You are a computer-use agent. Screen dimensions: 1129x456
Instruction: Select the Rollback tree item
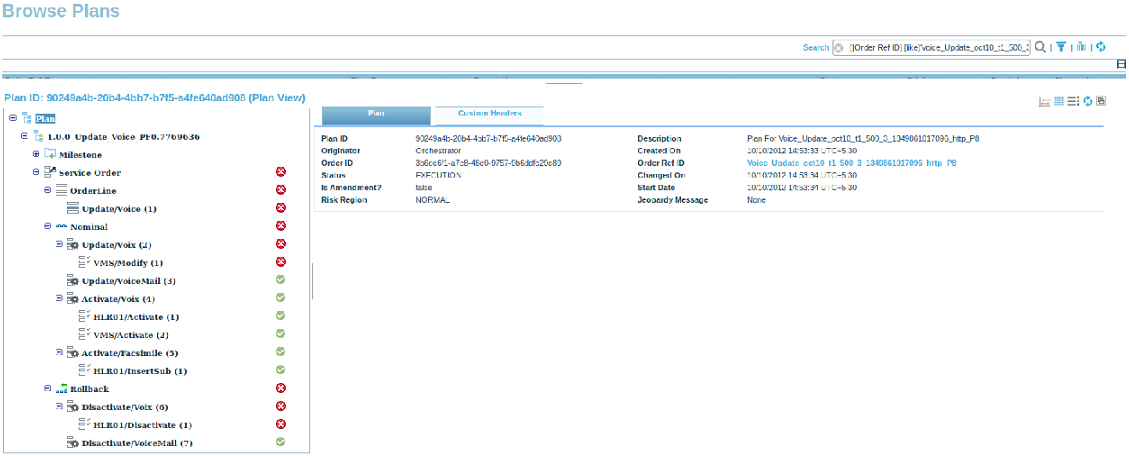[89, 389]
